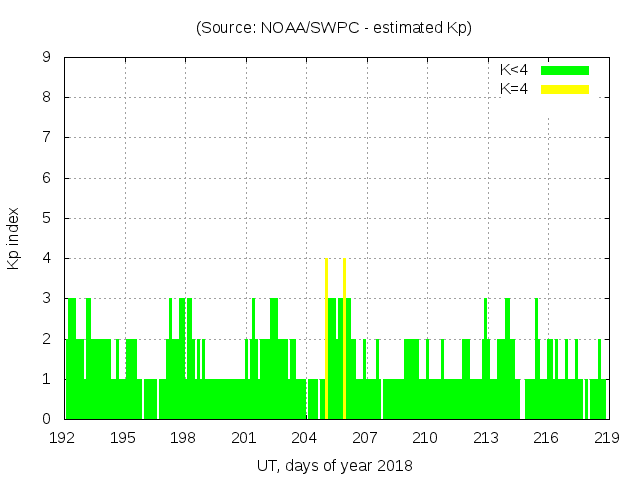Click the x-axis tick label 198
This screenshot has width=640, height=480.
click(184, 437)
